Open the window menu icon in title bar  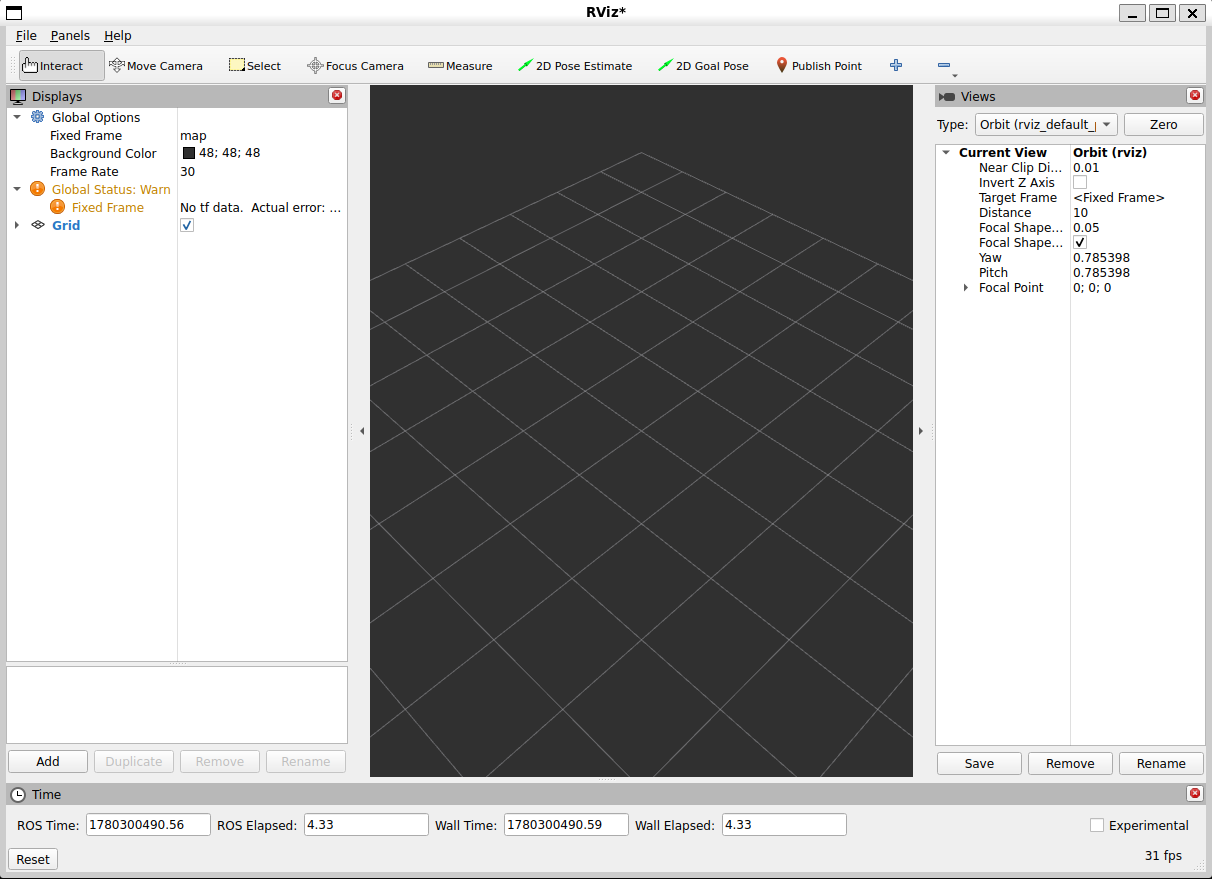13,12
